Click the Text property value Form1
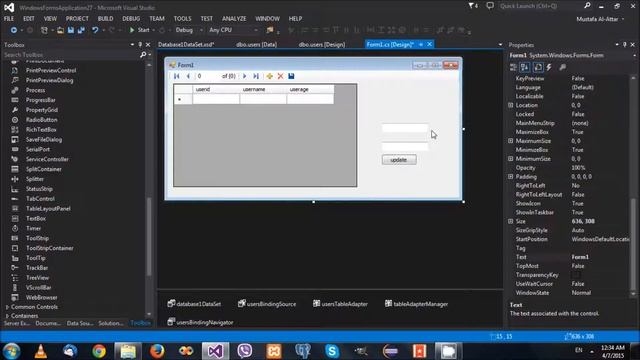Screen dimensions: 640x360 pyautogui.click(x=580, y=257)
